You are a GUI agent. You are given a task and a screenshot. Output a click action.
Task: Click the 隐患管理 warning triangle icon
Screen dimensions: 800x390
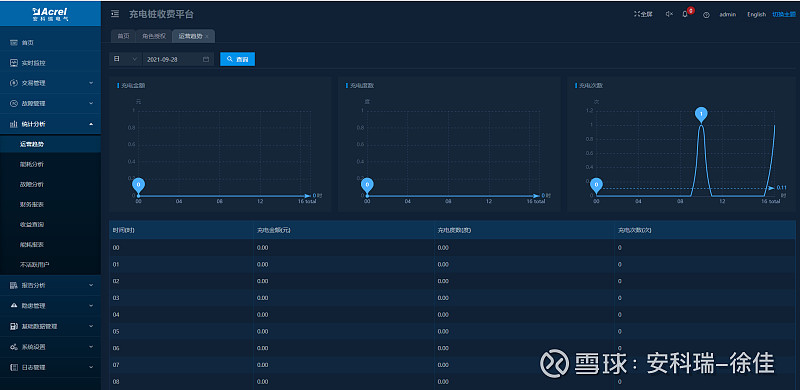(x=14, y=305)
